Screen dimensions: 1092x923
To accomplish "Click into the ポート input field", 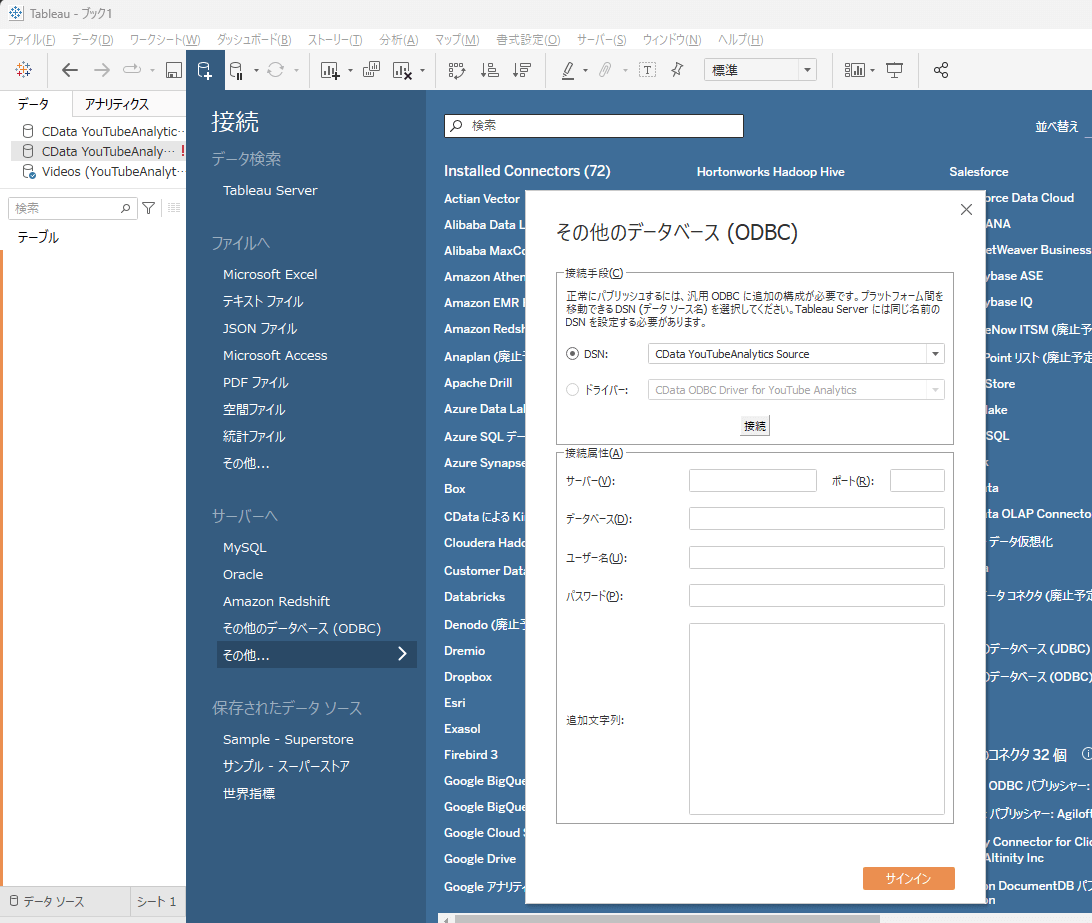I will [917, 481].
